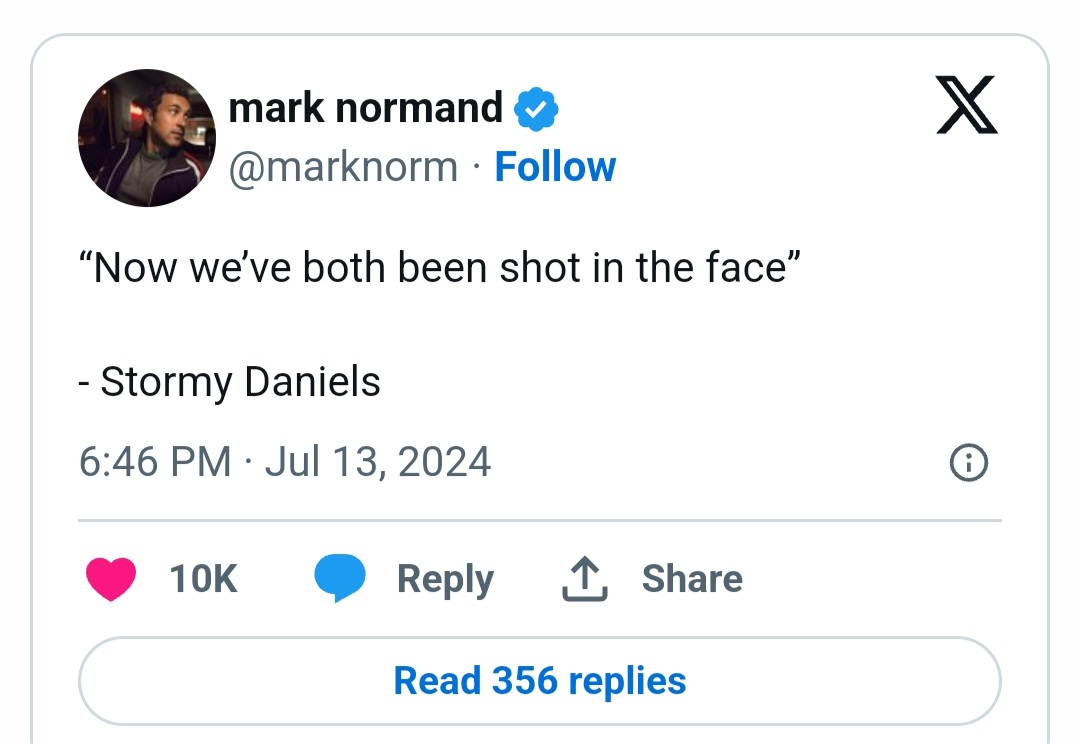The height and width of the screenshot is (744, 1080).
Task: Click the word "replies" in the bottom button
Action: (627, 682)
